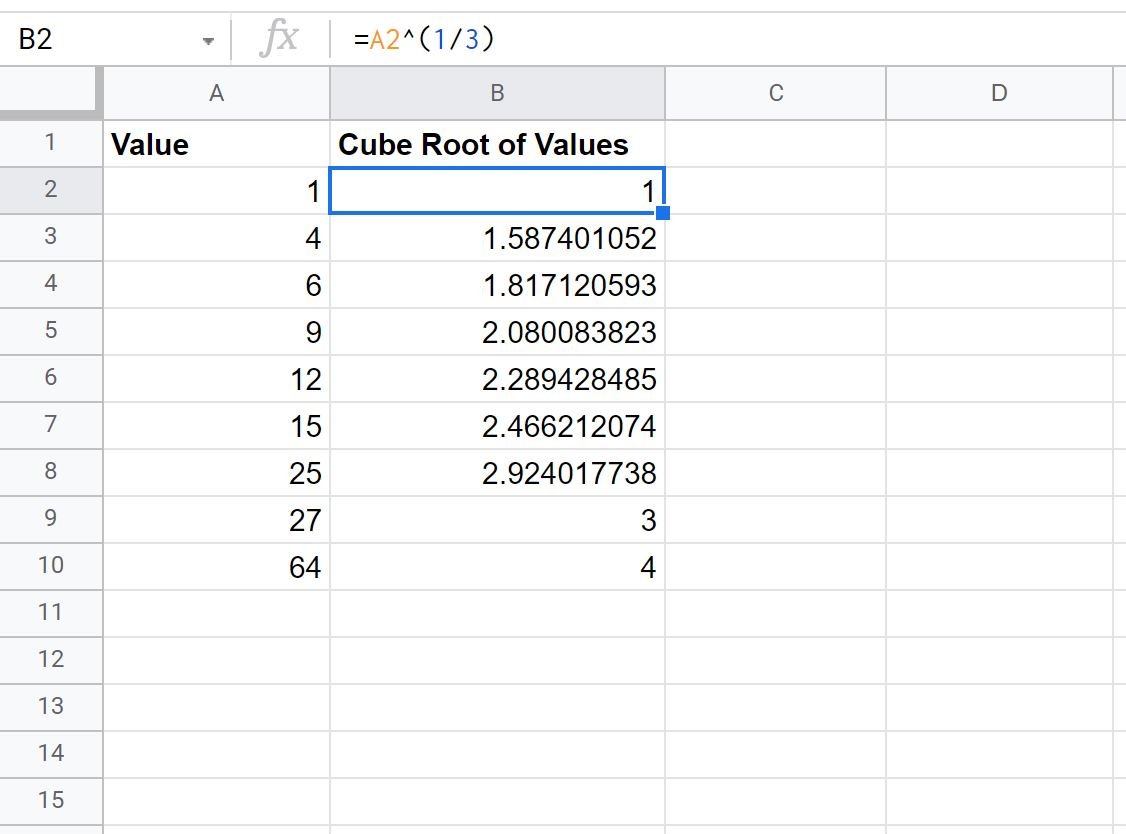1126x834 pixels.
Task: Click the cell labeled Value
Action: coord(216,144)
